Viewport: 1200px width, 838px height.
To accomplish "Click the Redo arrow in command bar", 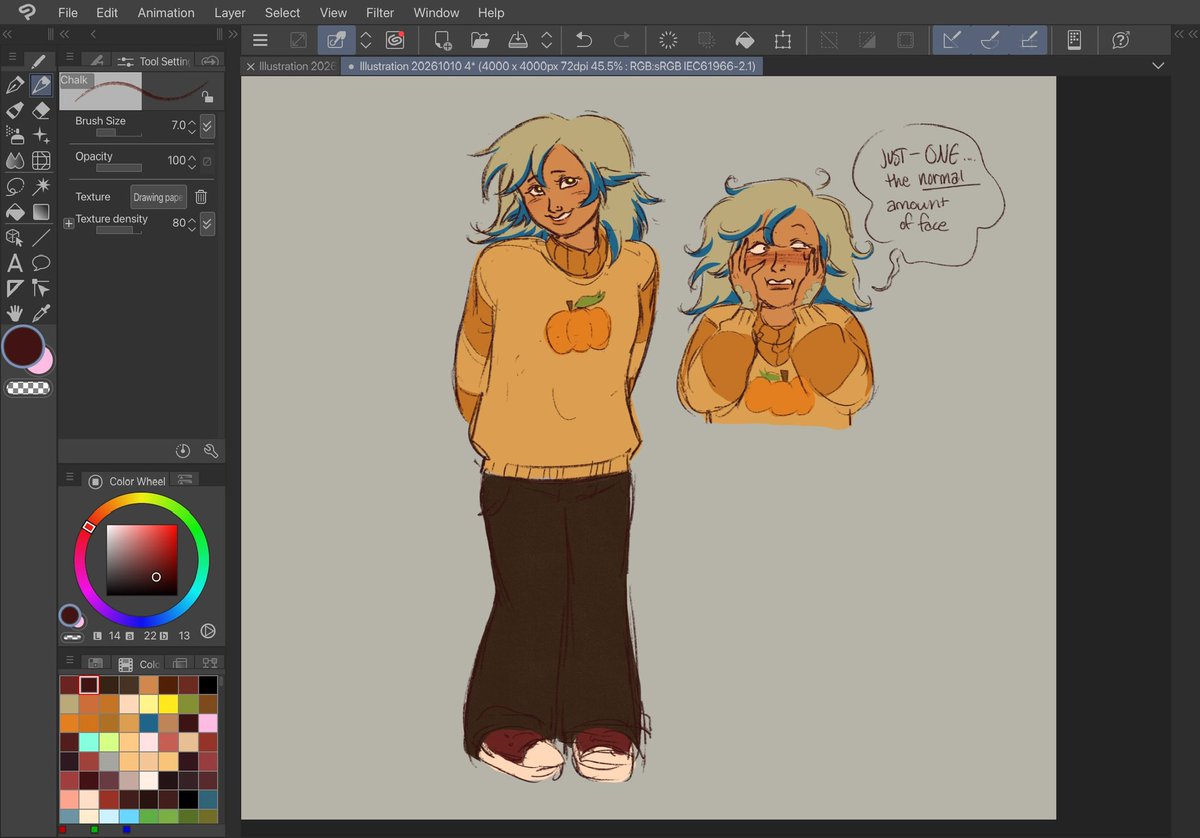I will coord(621,40).
